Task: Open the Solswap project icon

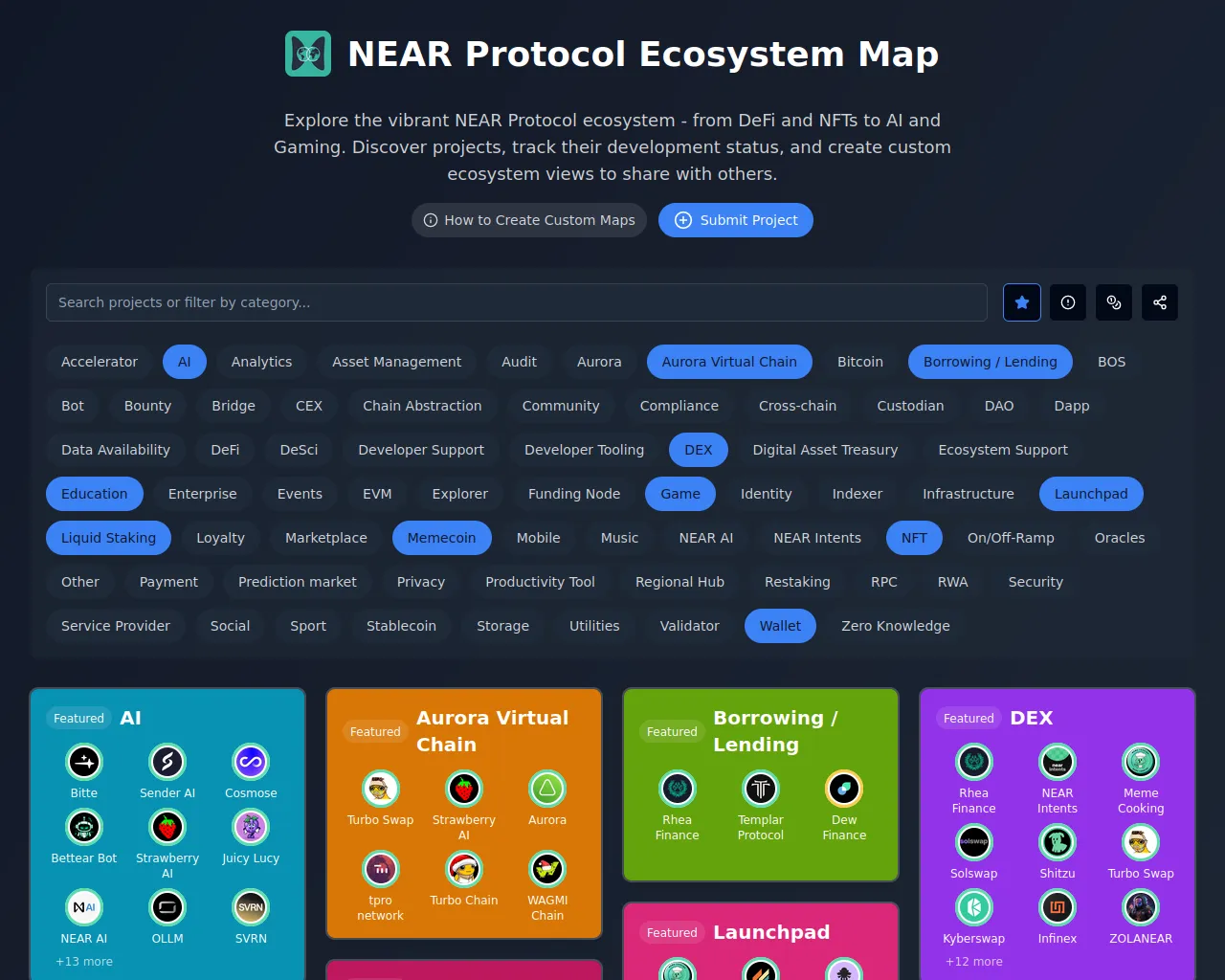Action: tap(974, 842)
